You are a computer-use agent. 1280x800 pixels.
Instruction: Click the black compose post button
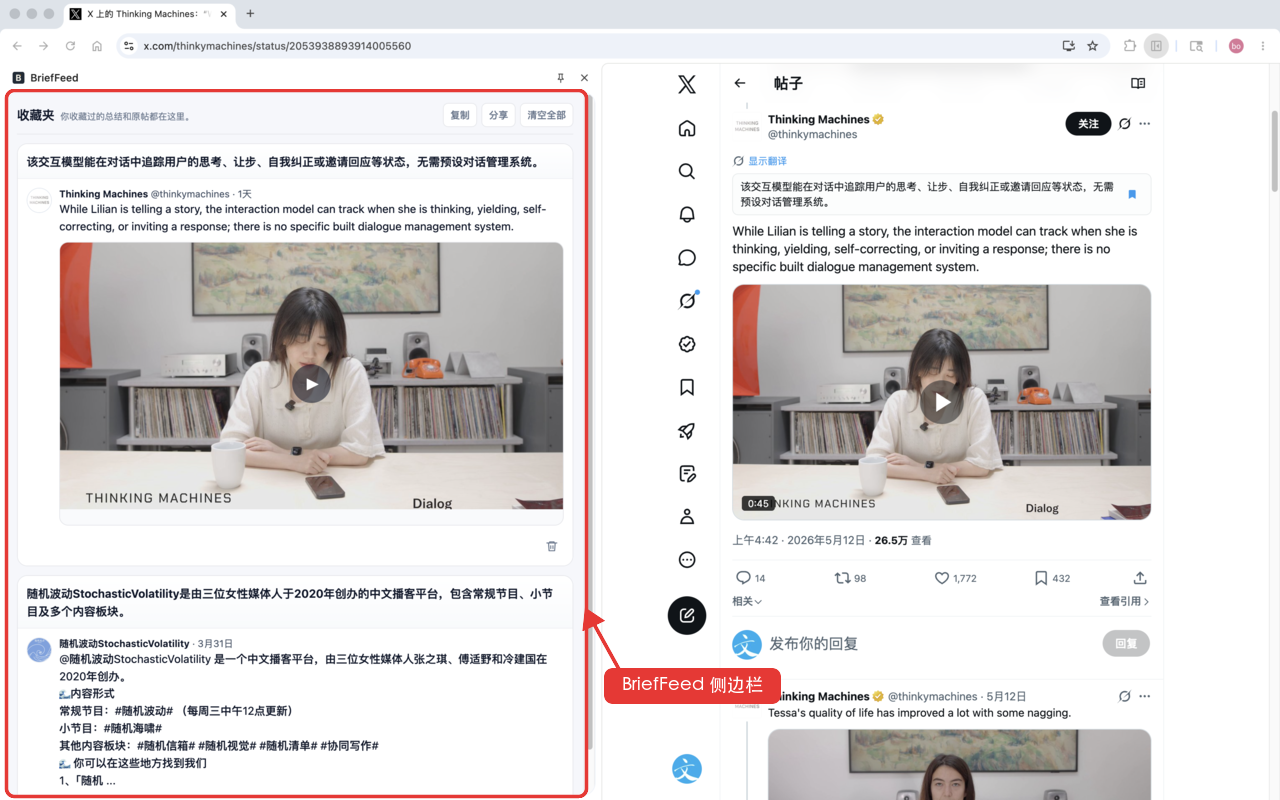(x=687, y=615)
